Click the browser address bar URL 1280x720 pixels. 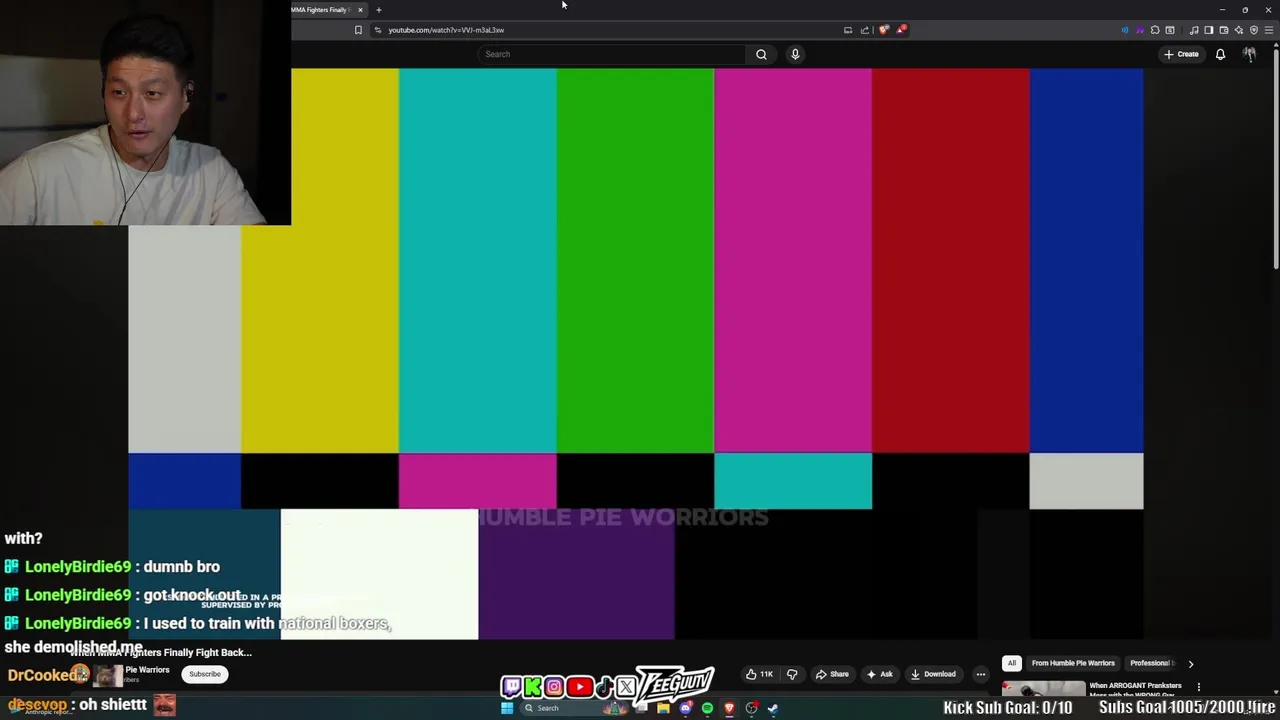[x=446, y=30]
